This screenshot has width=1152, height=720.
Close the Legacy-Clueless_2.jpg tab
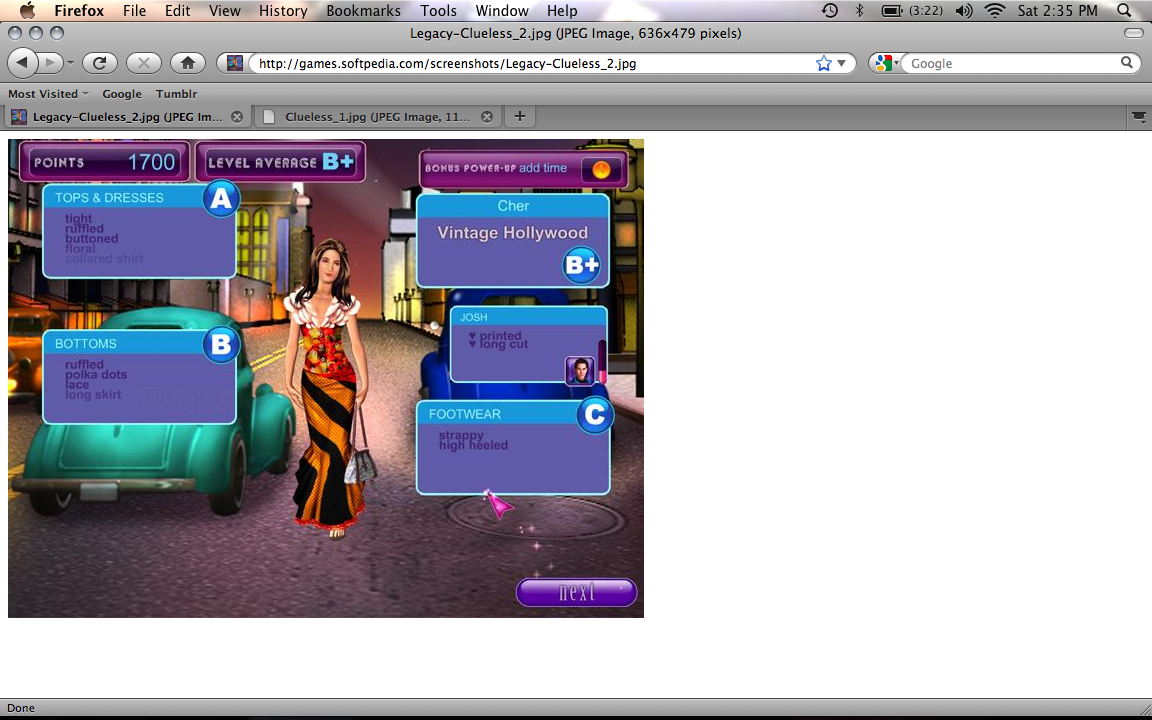point(237,117)
